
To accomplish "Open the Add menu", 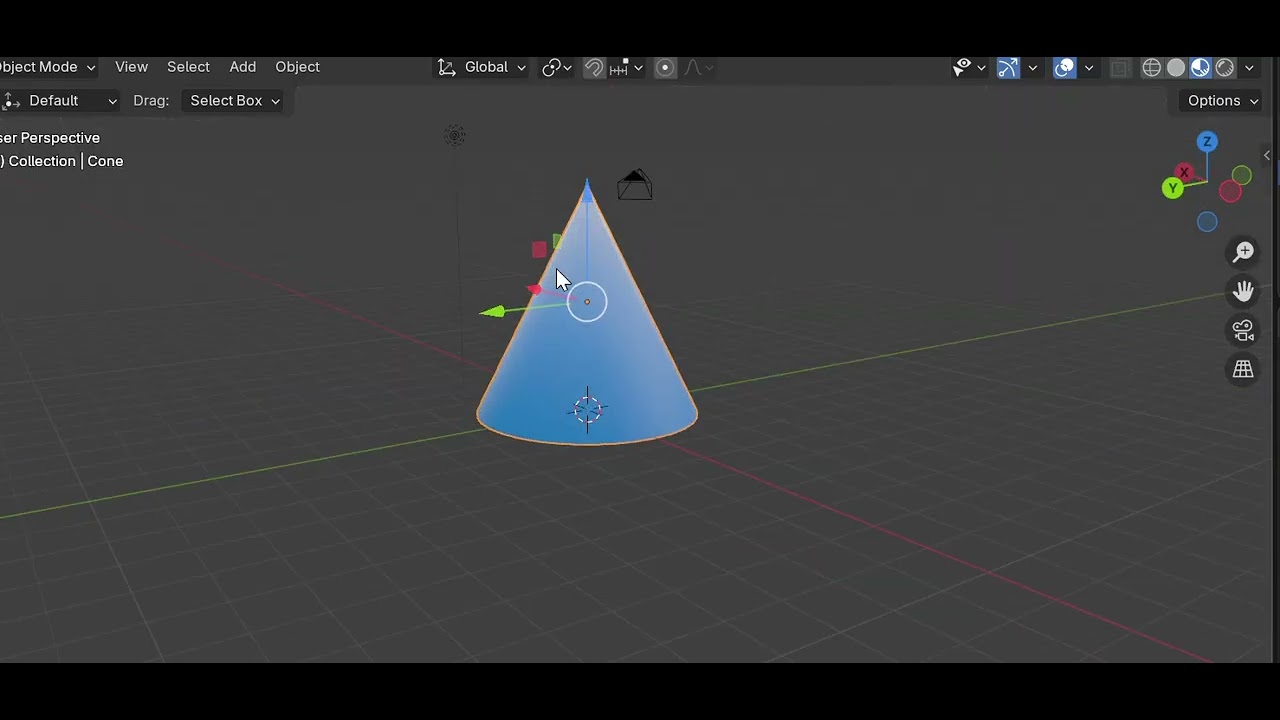I will [243, 67].
